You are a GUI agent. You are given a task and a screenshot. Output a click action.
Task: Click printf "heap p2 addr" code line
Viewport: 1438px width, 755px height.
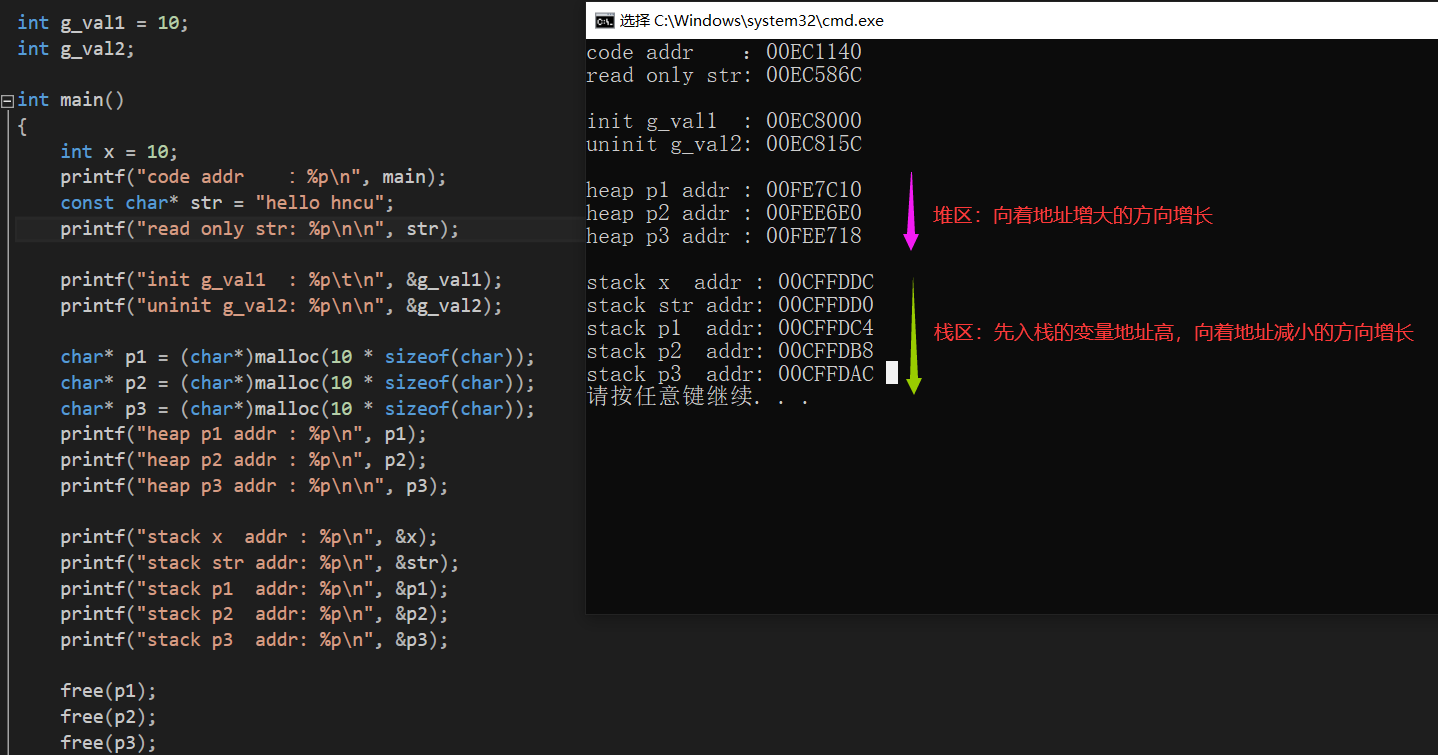(x=243, y=460)
